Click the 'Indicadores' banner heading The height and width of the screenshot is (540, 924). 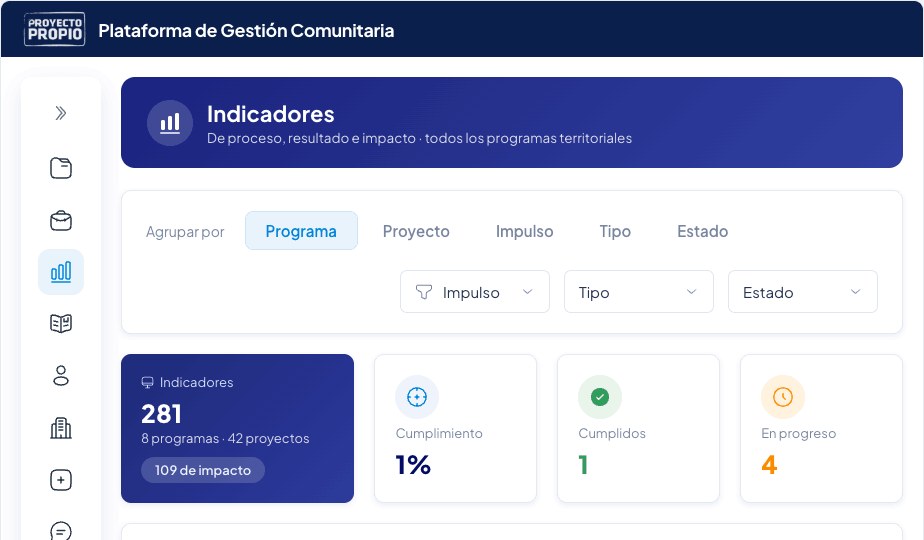click(270, 114)
